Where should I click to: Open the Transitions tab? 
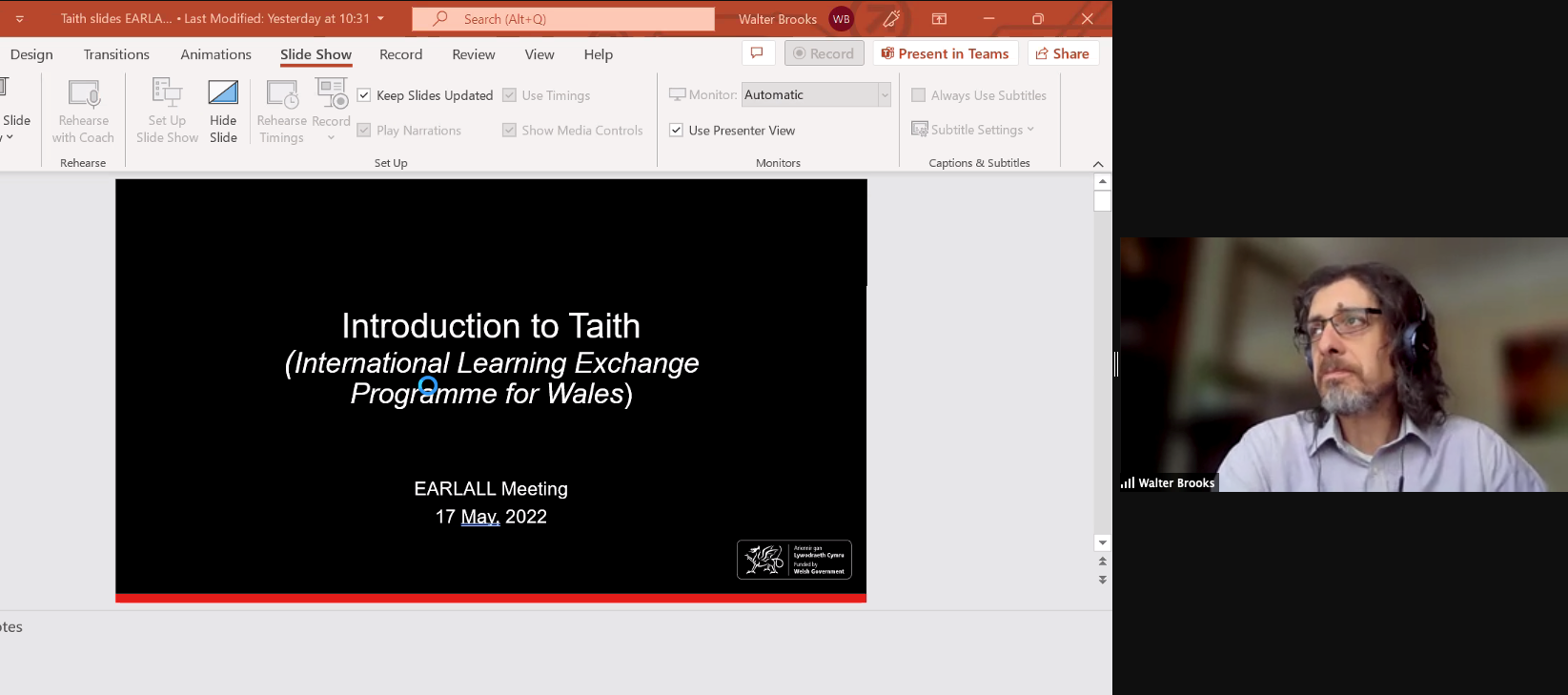click(x=116, y=54)
